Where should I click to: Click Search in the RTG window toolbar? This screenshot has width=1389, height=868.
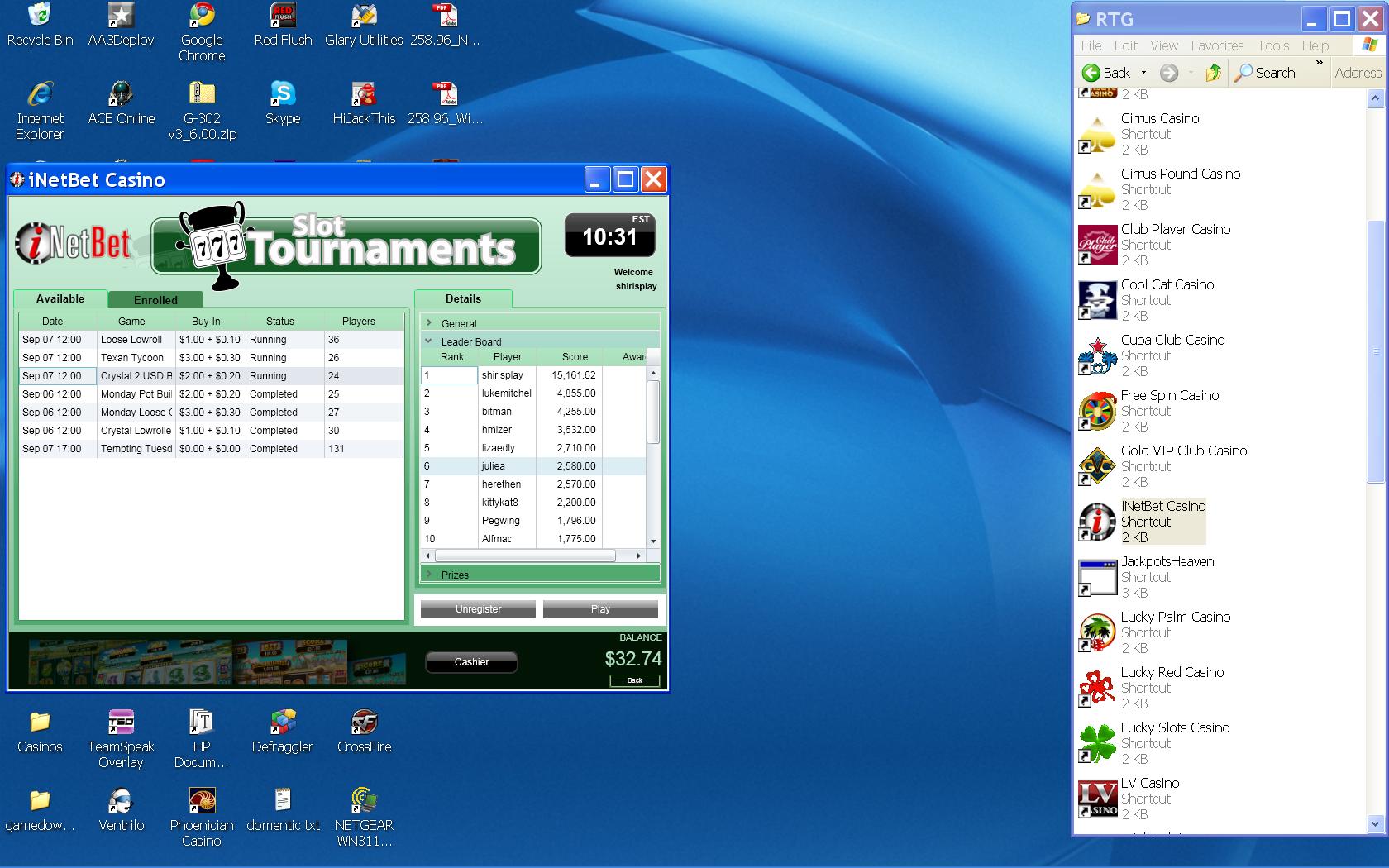1264,73
